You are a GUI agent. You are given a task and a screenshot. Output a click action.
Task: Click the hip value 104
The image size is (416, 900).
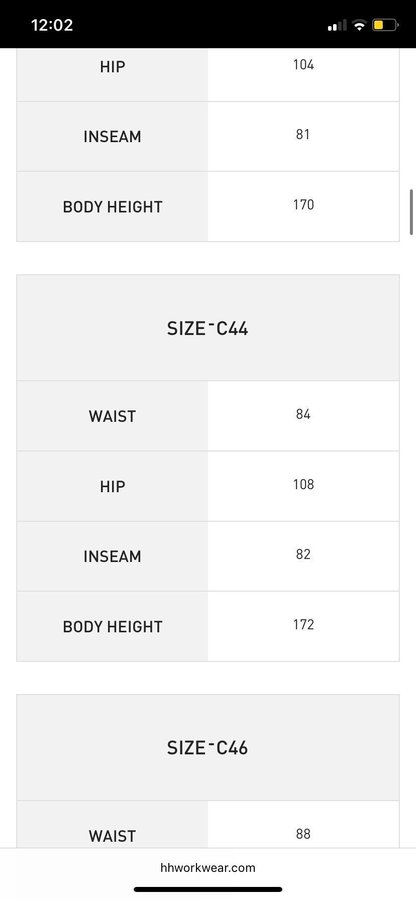coord(303,64)
